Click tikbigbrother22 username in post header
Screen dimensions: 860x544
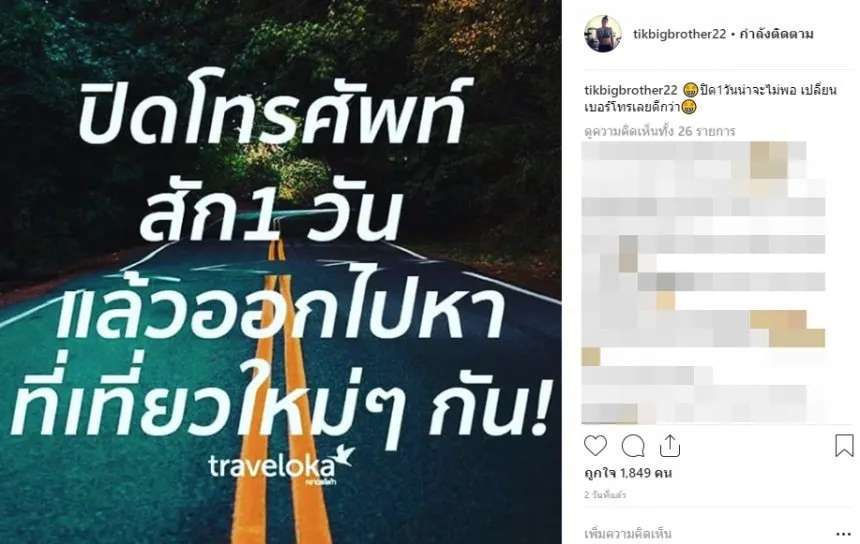click(680, 34)
